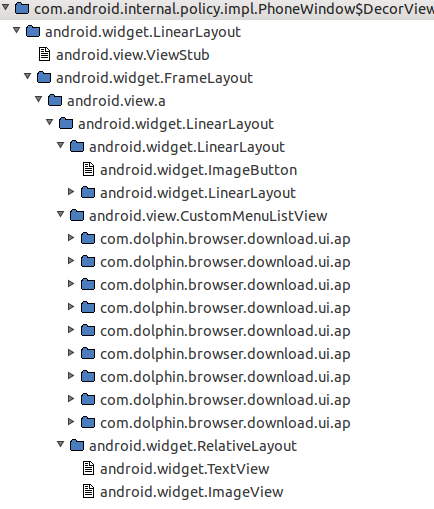This screenshot has width=434, height=509.
Task: Click the android.widget.TextView document icon
Action: click(88, 468)
